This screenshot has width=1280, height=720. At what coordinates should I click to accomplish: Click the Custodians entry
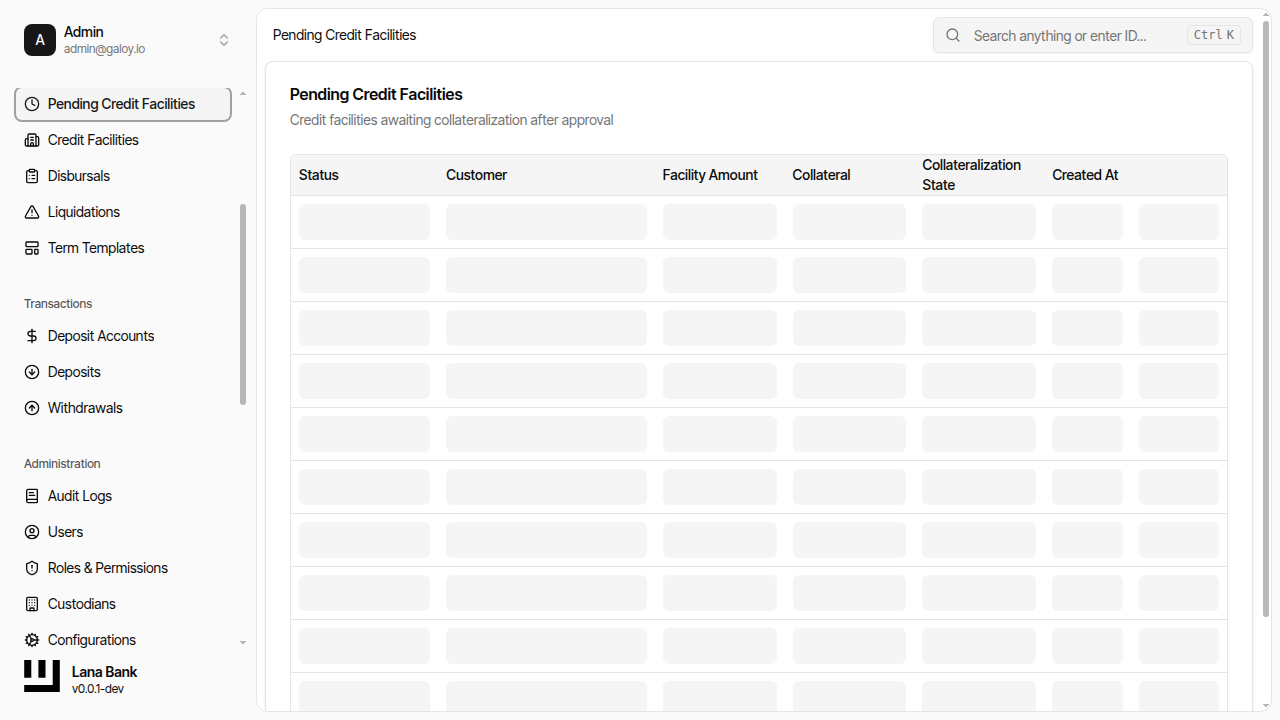(x=80, y=604)
